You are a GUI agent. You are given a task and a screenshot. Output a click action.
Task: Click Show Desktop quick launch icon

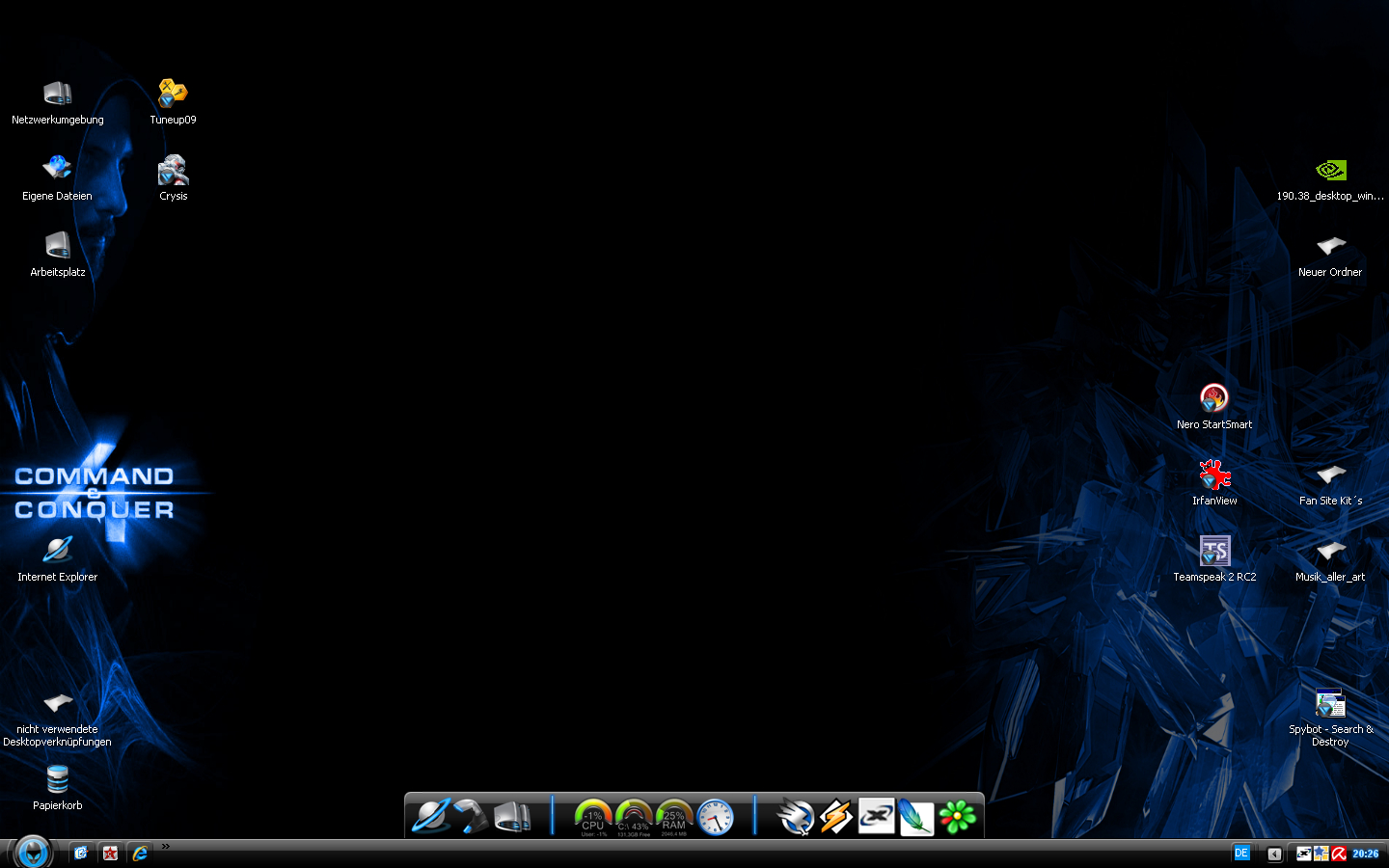coord(81,854)
